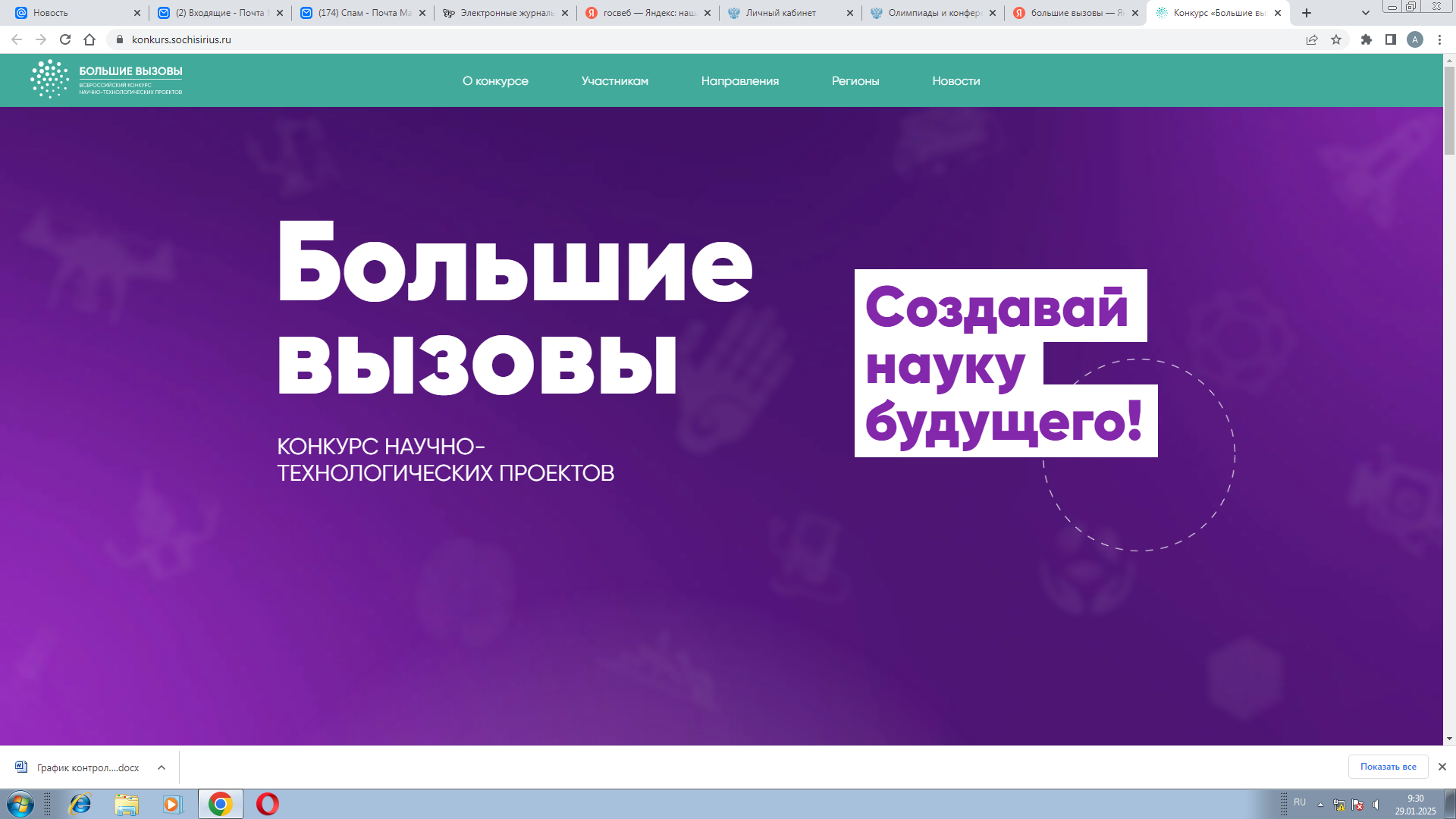Open the Extensions puzzle icon
1456x819 pixels.
click(1367, 39)
